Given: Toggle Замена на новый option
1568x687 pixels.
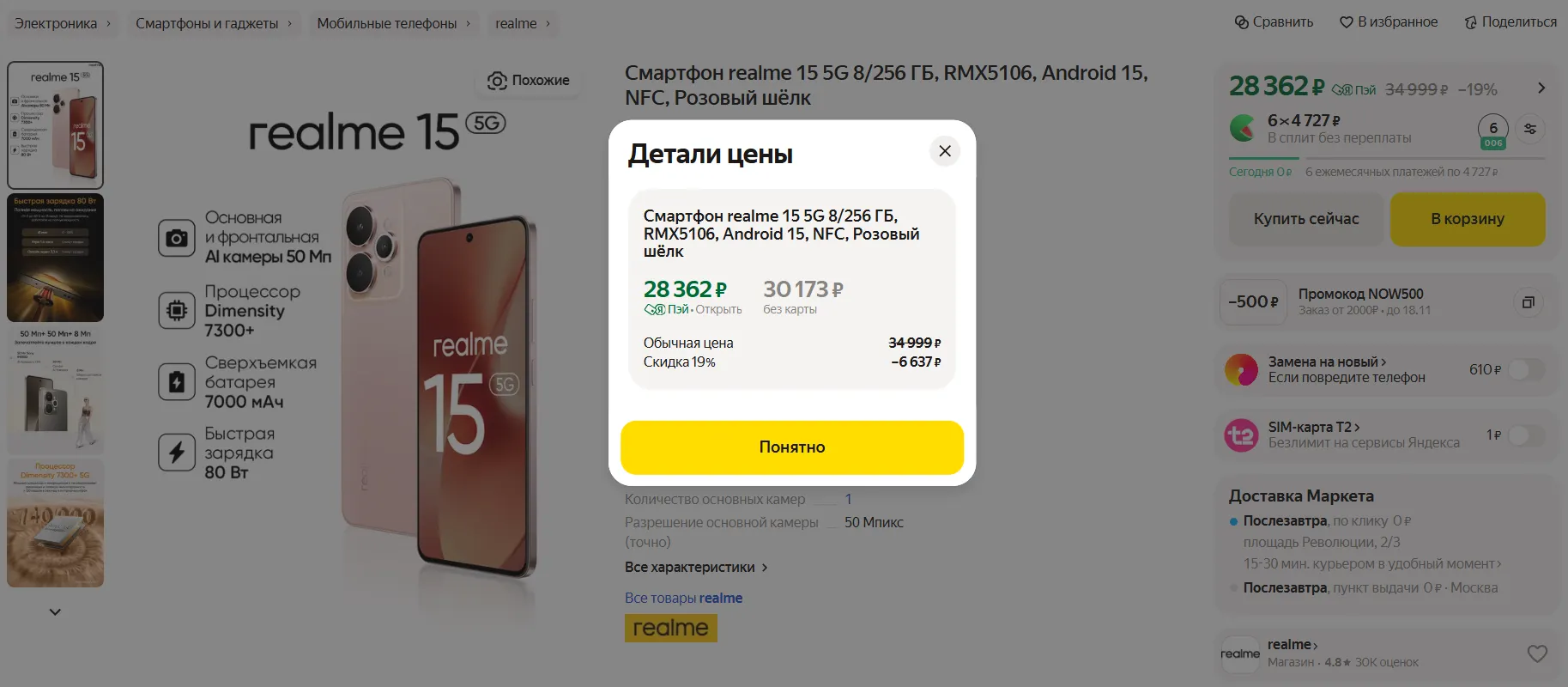Looking at the screenshot, I should (1527, 370).
